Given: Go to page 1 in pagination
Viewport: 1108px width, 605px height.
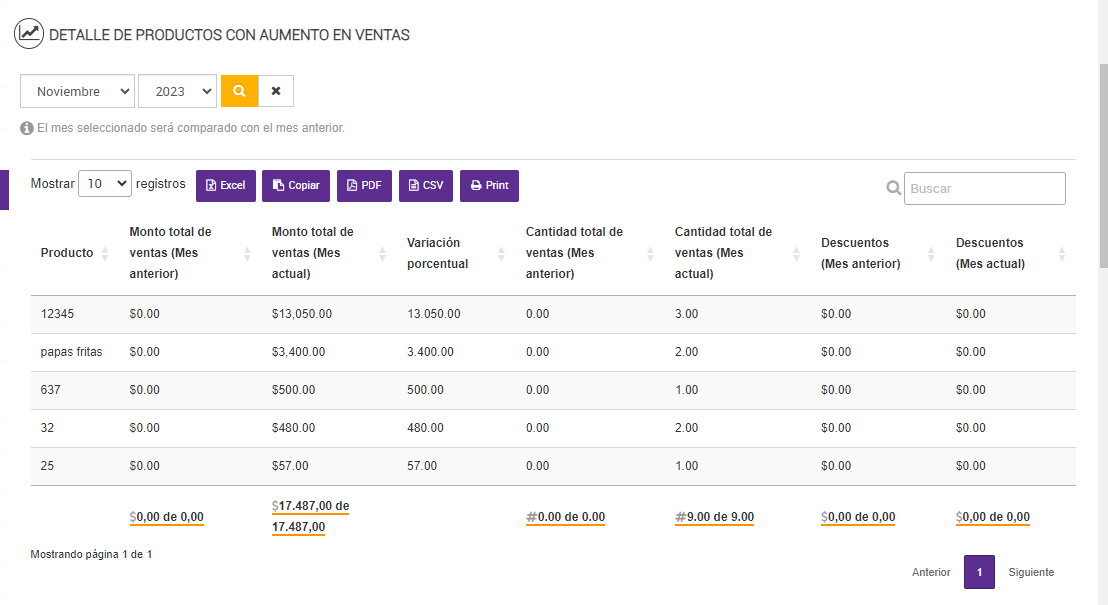Looking at the screenshot, I should point(979,572).
